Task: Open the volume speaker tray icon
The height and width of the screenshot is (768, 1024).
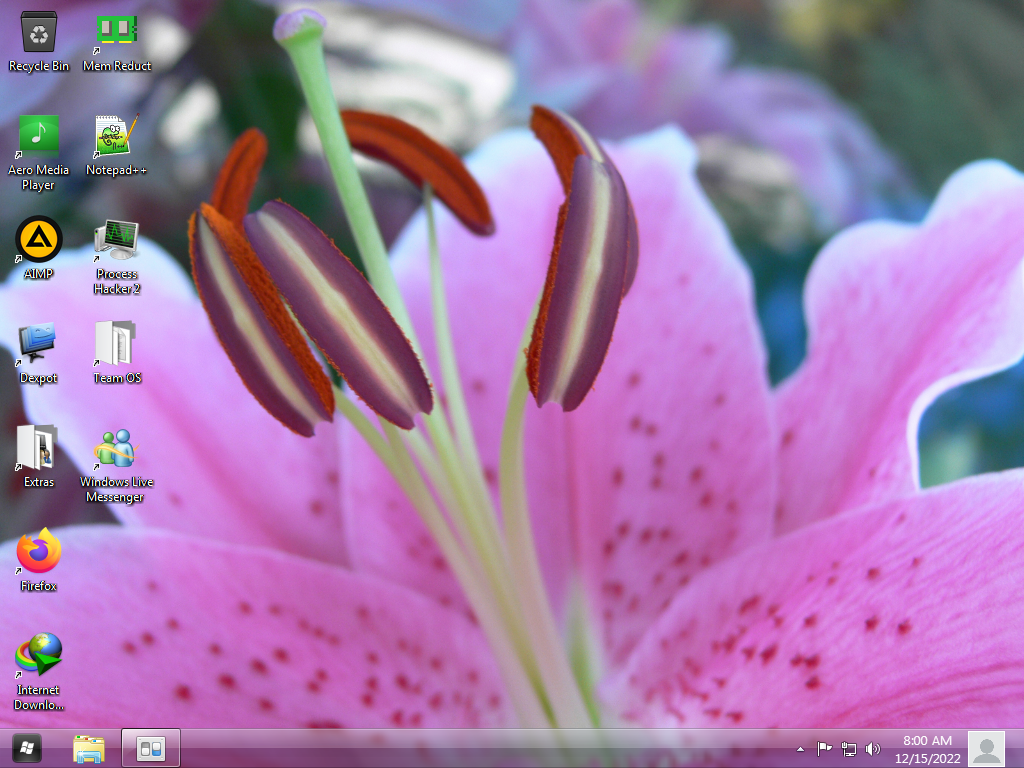Action: tap(872, 748)
